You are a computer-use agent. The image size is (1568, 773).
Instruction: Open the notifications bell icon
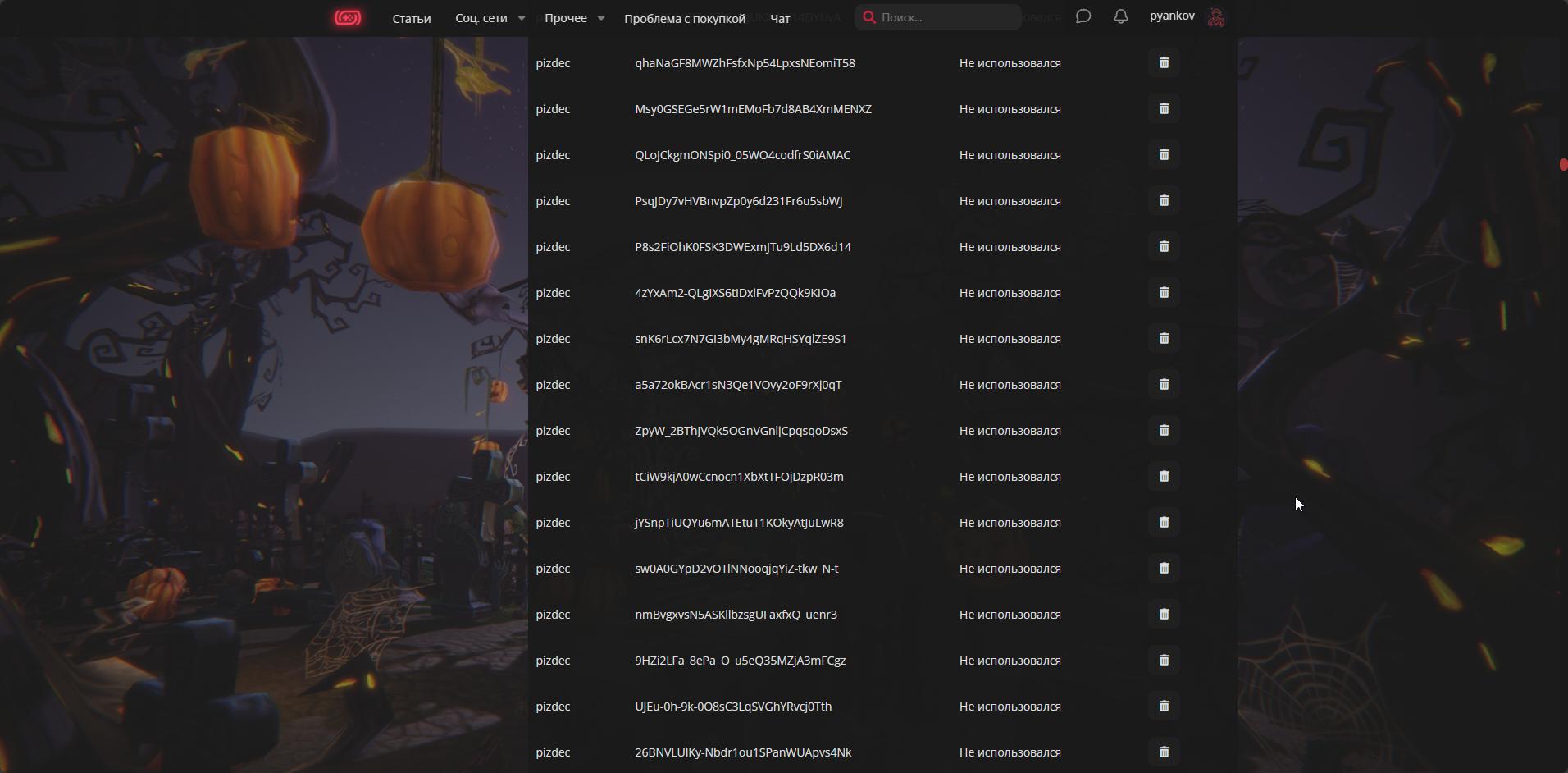coord(1120,16)
